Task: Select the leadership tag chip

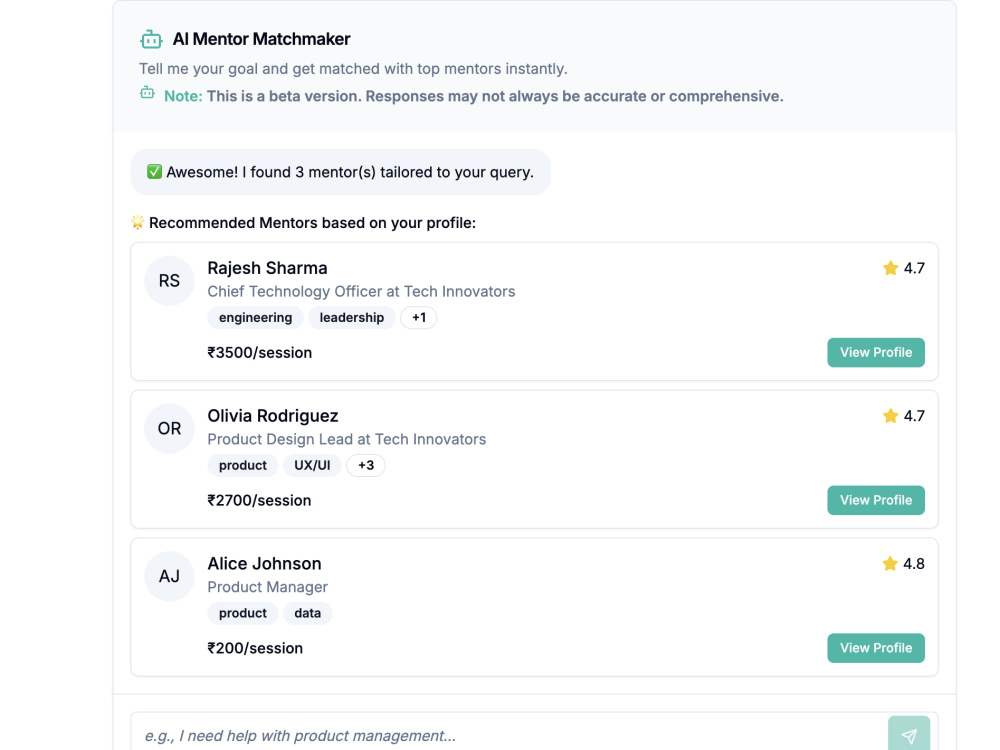Action: (351, 318)
